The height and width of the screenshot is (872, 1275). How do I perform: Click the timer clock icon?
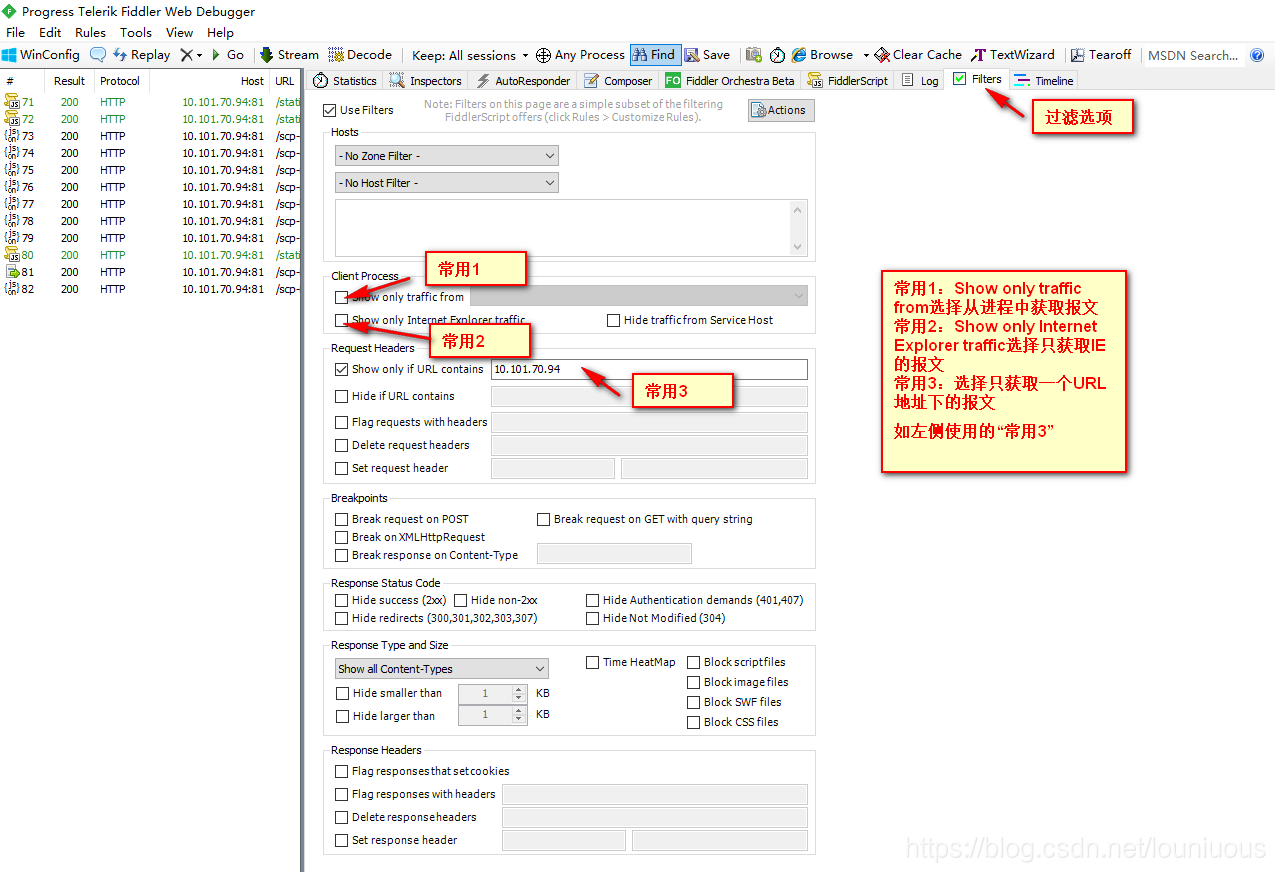click(777, 55)
